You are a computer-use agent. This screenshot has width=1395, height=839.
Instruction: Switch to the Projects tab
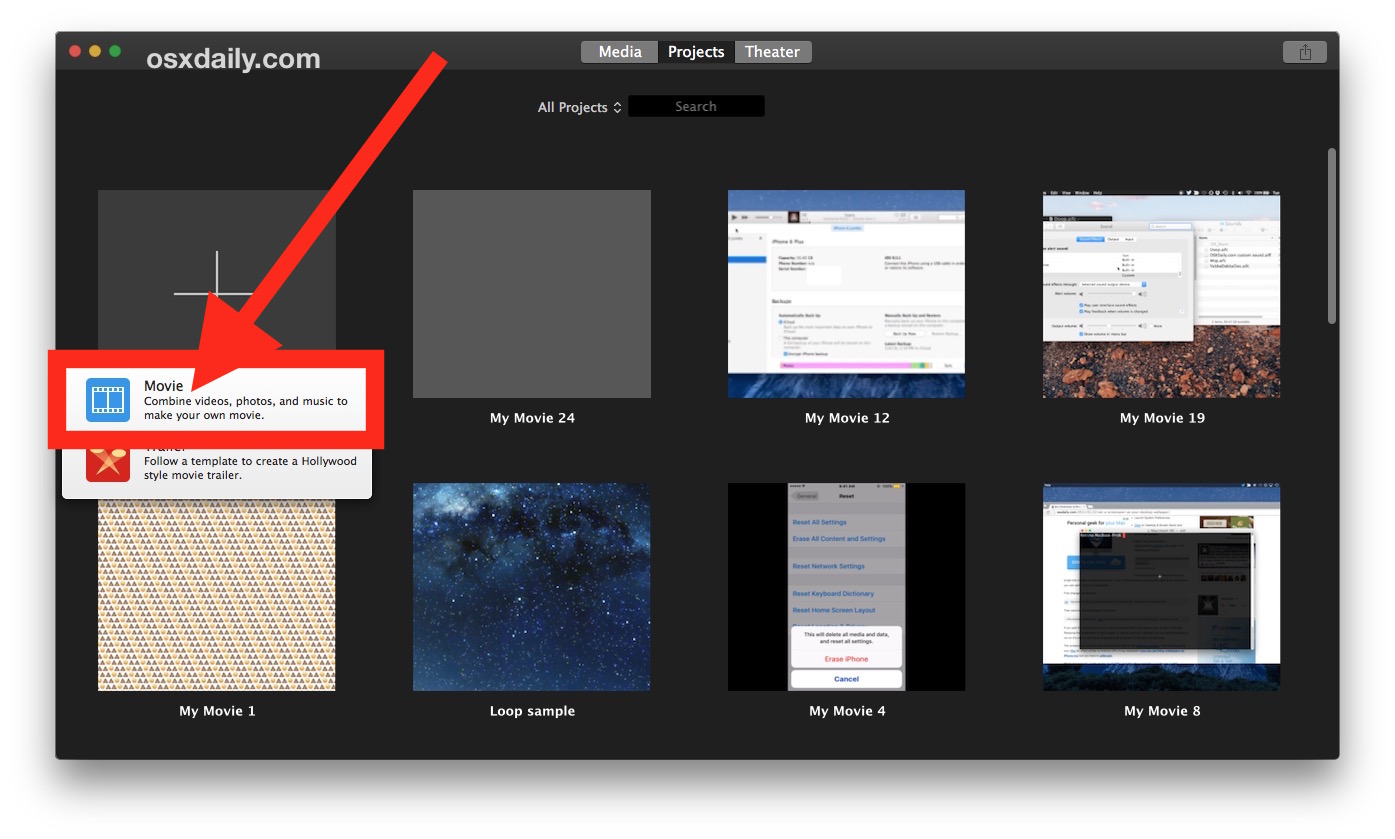click(696, 52)
